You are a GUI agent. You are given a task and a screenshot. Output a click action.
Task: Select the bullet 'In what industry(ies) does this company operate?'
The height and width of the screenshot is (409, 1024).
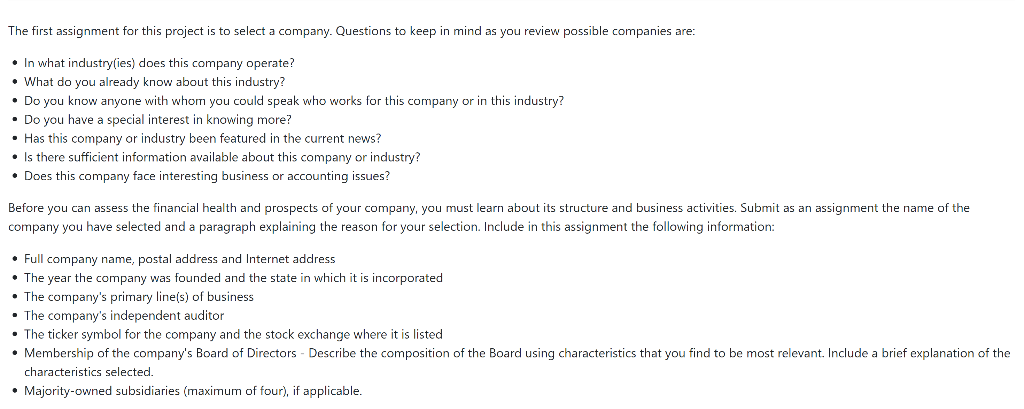159,63
